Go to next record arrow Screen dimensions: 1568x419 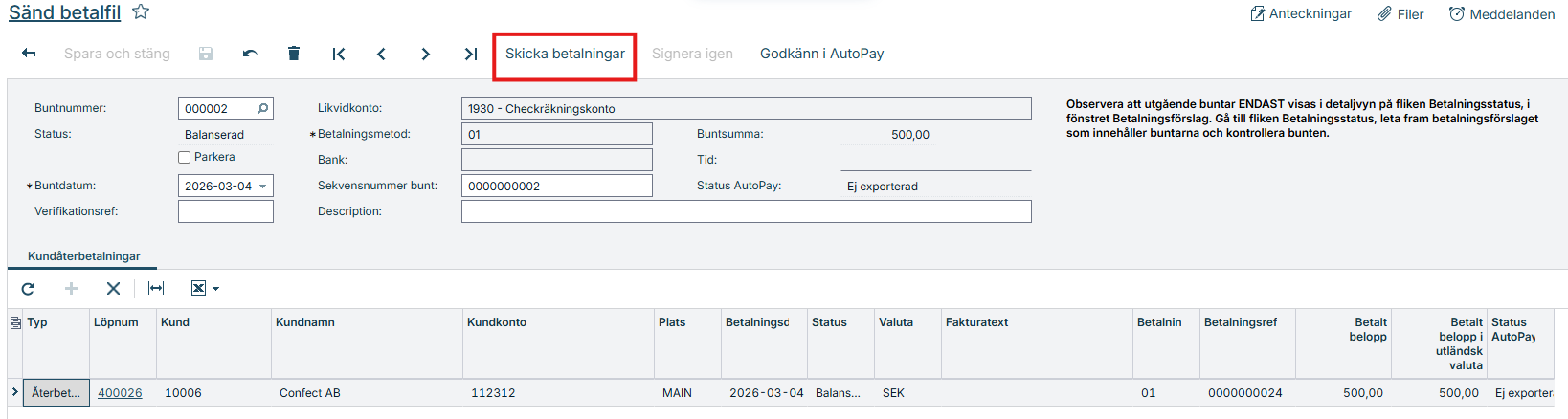click(425, 54)
